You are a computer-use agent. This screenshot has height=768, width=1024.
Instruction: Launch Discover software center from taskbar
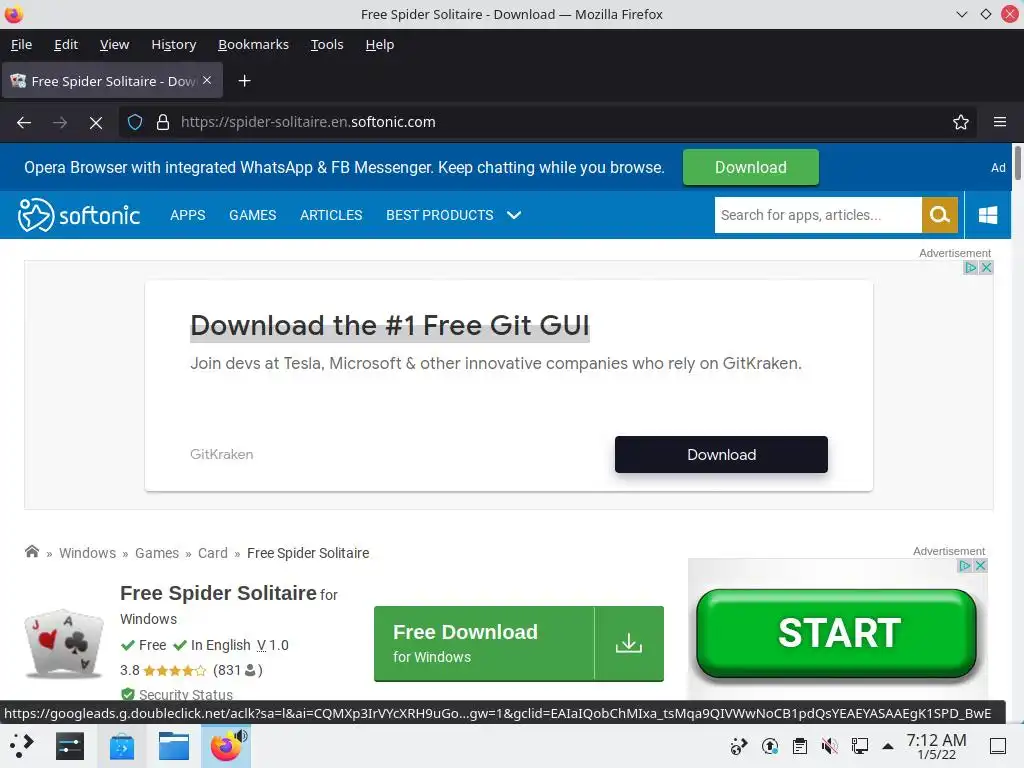click(x=122, y=746)
